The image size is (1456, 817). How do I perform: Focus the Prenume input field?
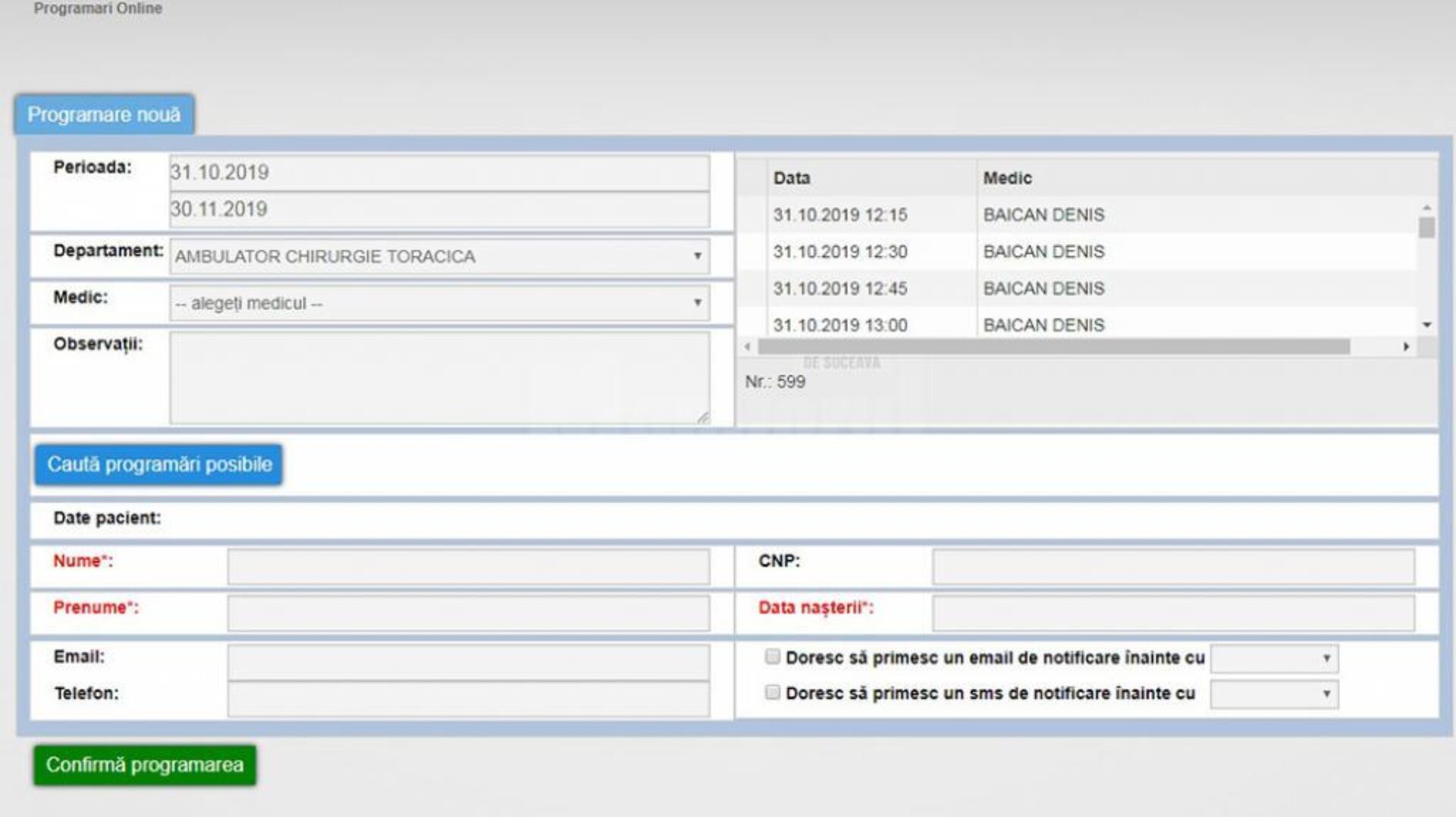tap(469, 613)
